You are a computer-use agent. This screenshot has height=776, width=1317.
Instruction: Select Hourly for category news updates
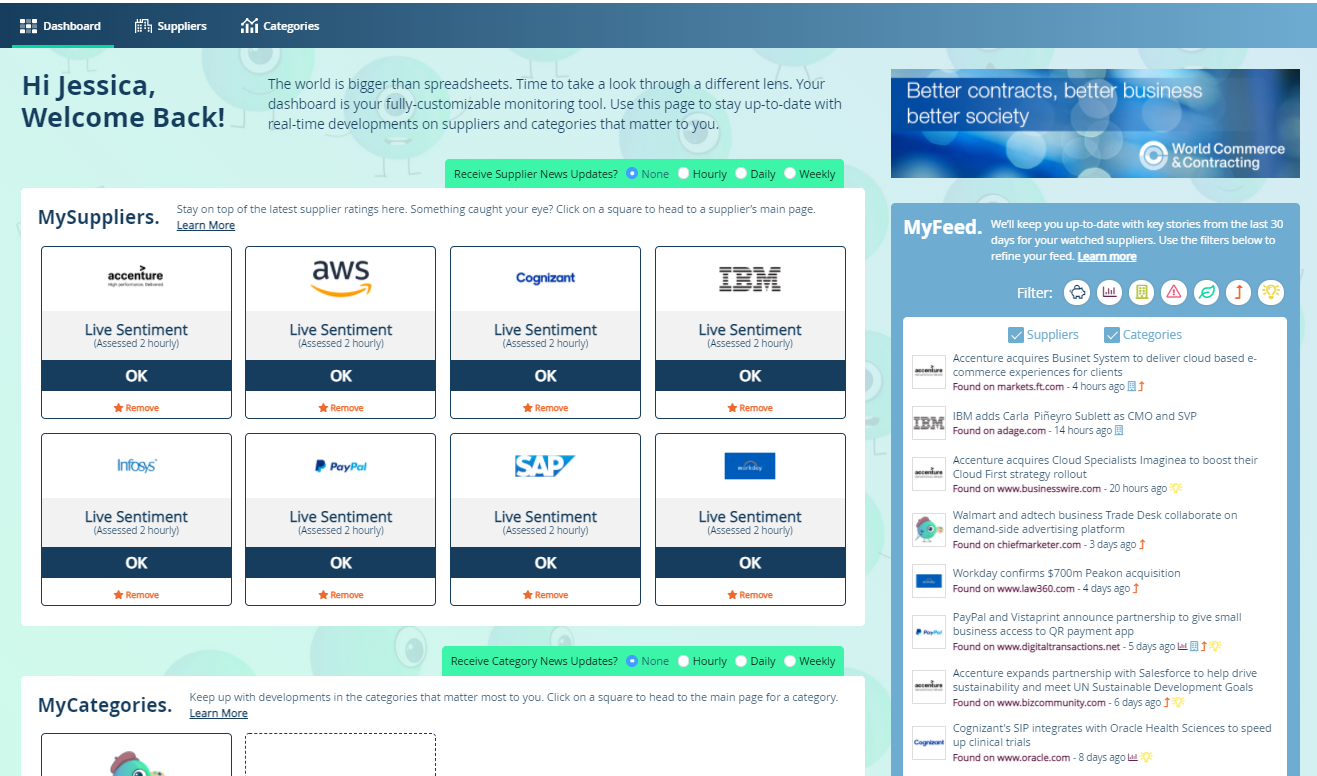point(684,661)
